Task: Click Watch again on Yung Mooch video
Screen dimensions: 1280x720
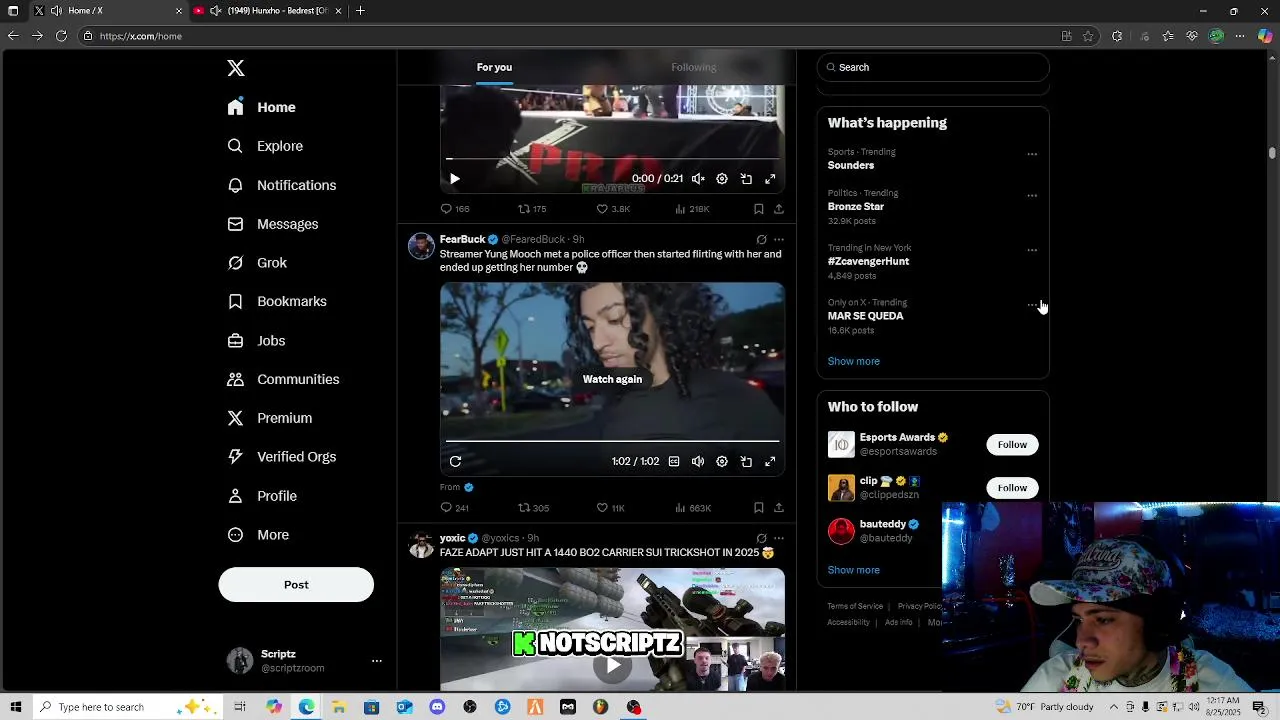Action: tap(612, 379)
